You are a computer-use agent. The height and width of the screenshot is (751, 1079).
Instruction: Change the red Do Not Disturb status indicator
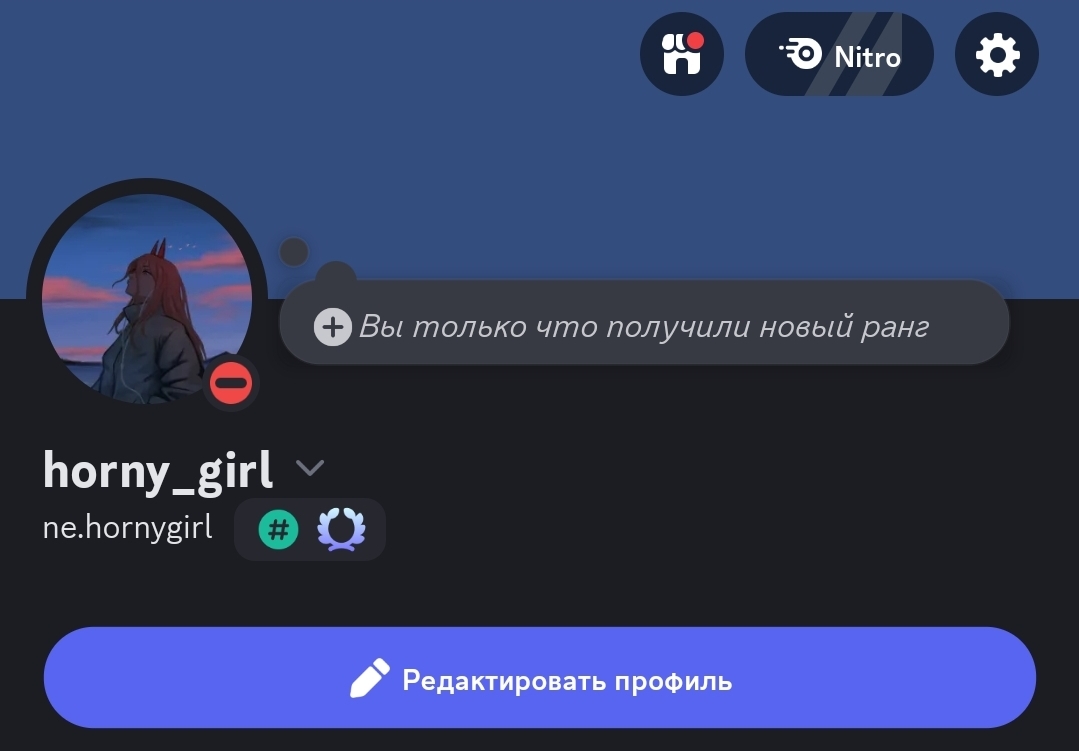coord(231,383)
